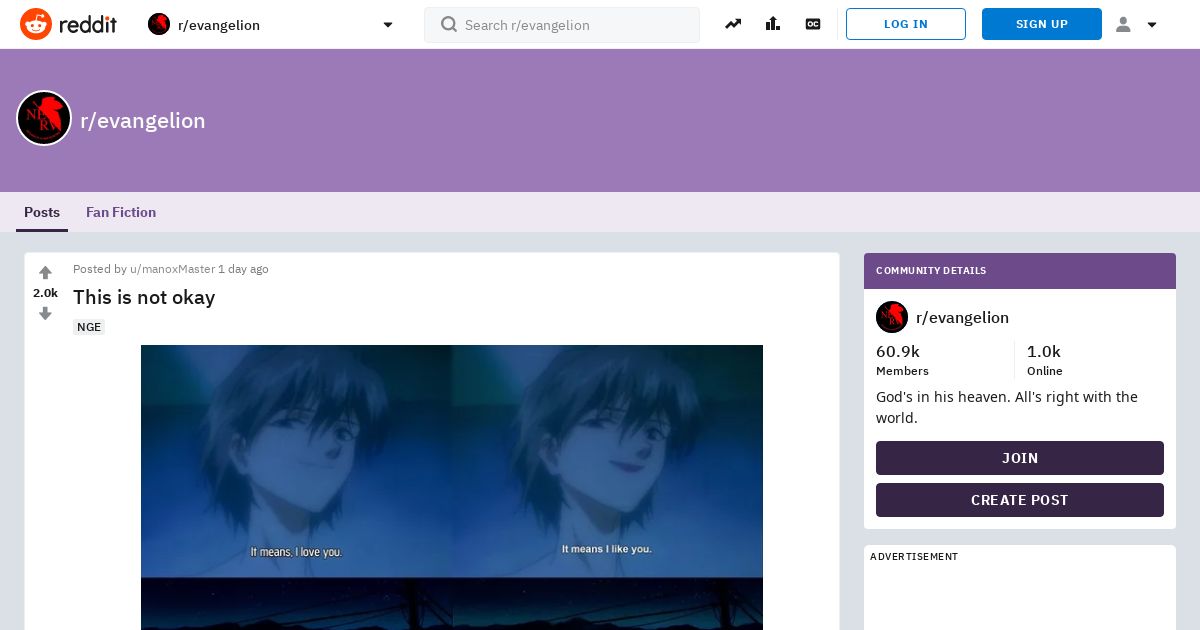Click the 'God's in his heaven' description
Image resolution: width=1200 pixels, height=630 pixels.
coord(1007,407)
